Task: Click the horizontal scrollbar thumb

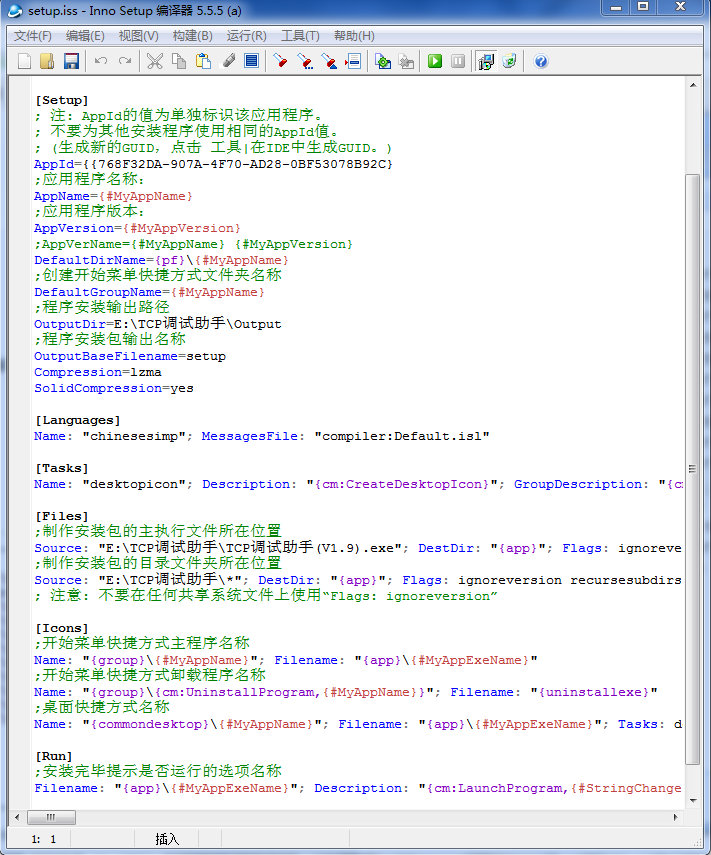Action: point(51,817)
